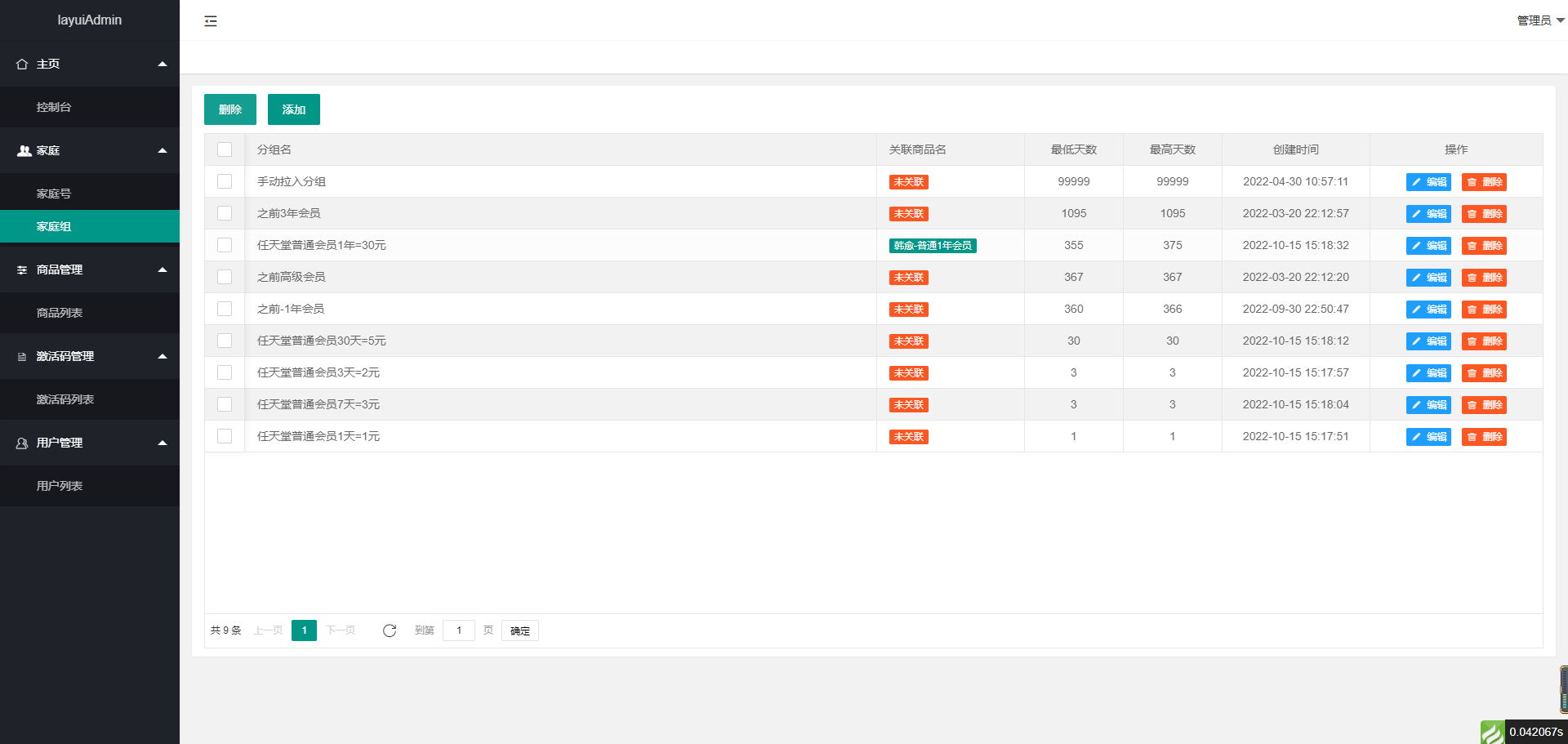This screenshot has width=1568, height=744.
Task: Edit the 任天堂普通会员3天=2元 row
Action: click(x=1428, y=373)
